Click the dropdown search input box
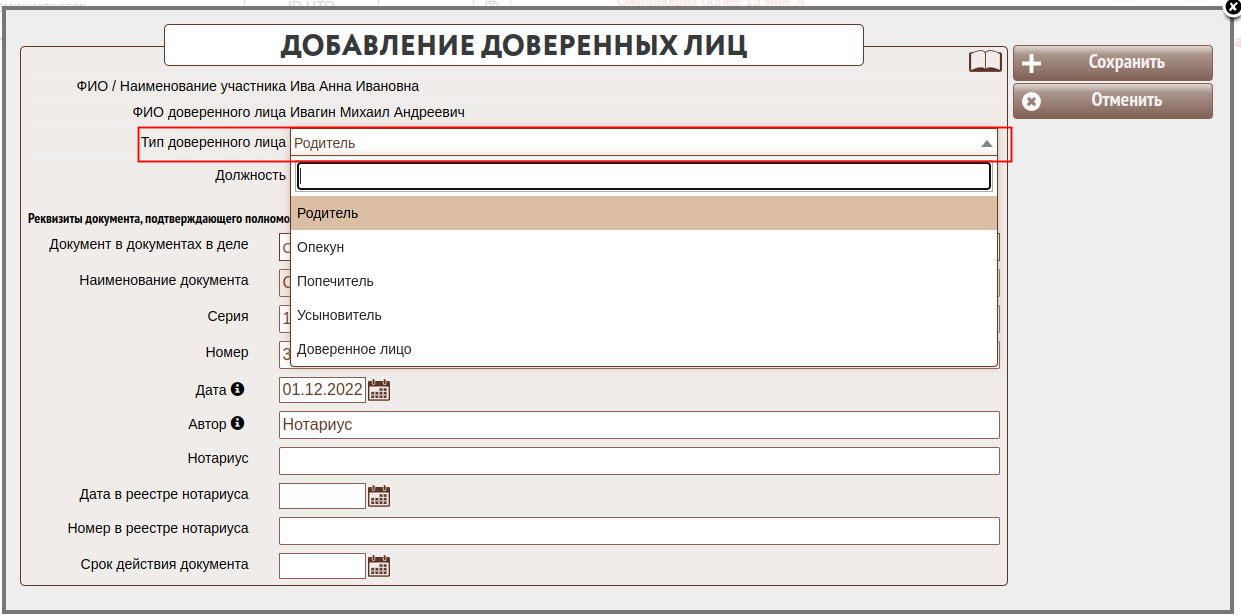1241x615 pixels. (x=643, y=176)
